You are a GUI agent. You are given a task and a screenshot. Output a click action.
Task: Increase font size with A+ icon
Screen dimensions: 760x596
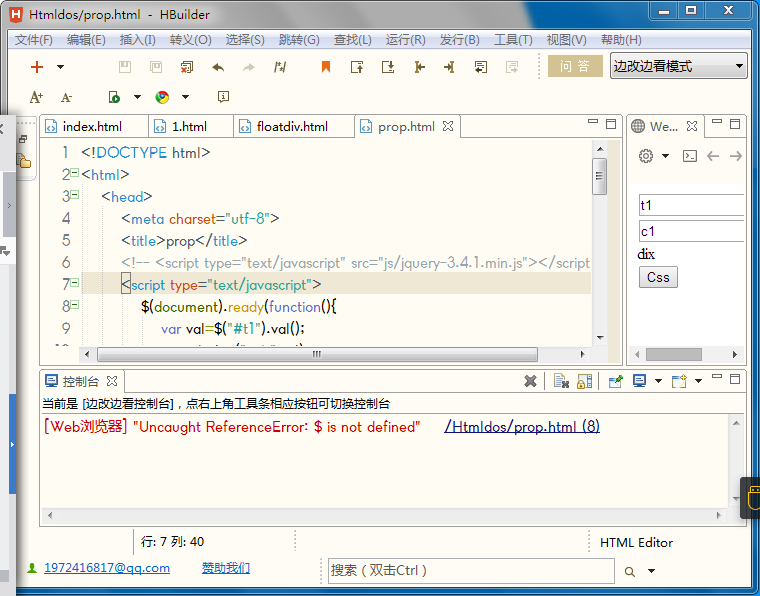36,97
